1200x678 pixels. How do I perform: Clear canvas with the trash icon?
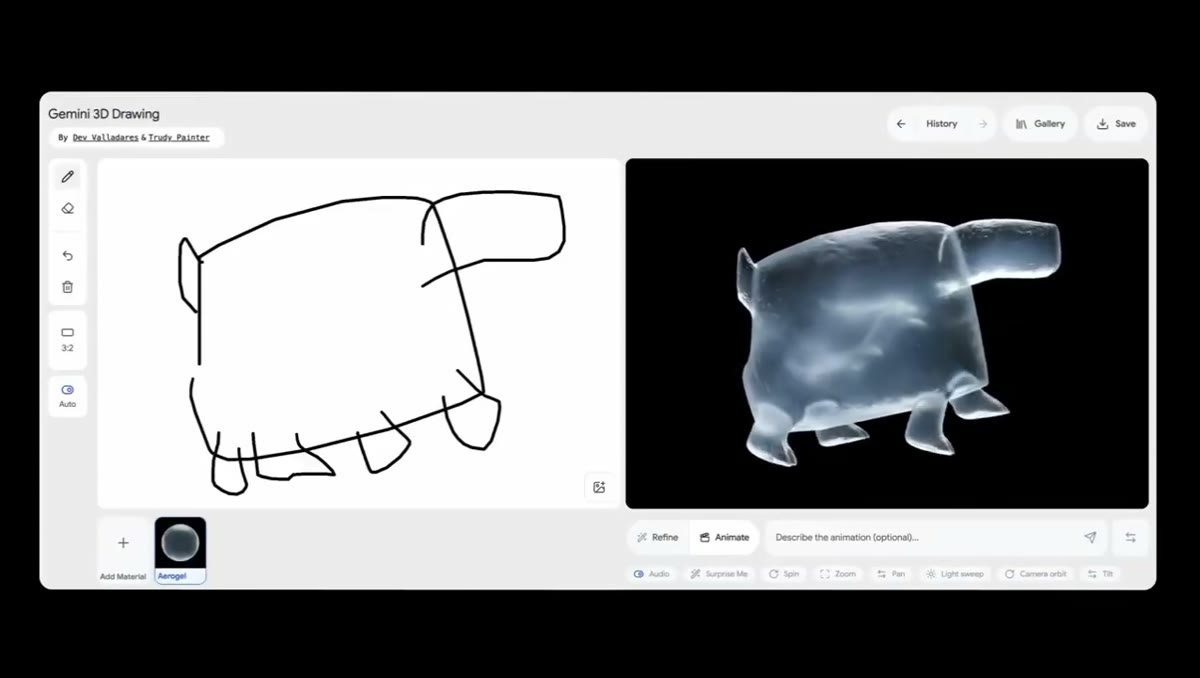click(68, 287)
